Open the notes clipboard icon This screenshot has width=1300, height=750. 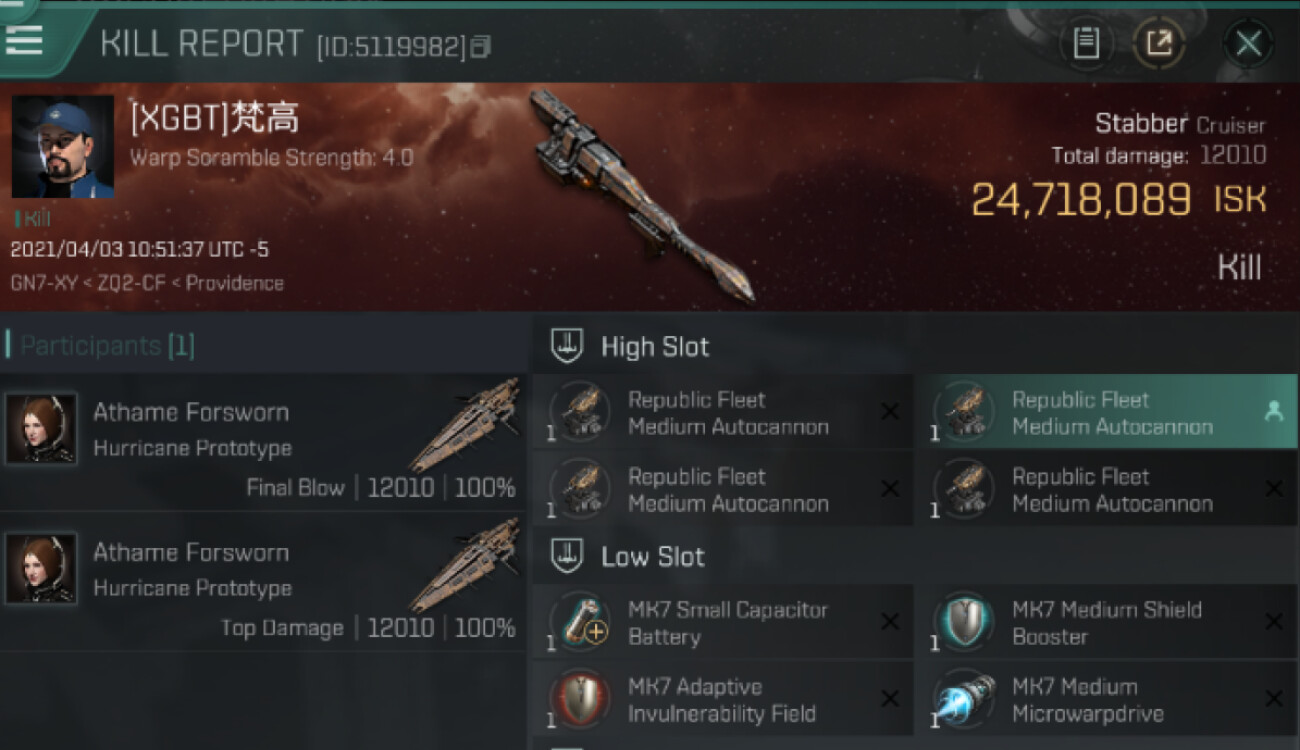tap(1086, 44)
